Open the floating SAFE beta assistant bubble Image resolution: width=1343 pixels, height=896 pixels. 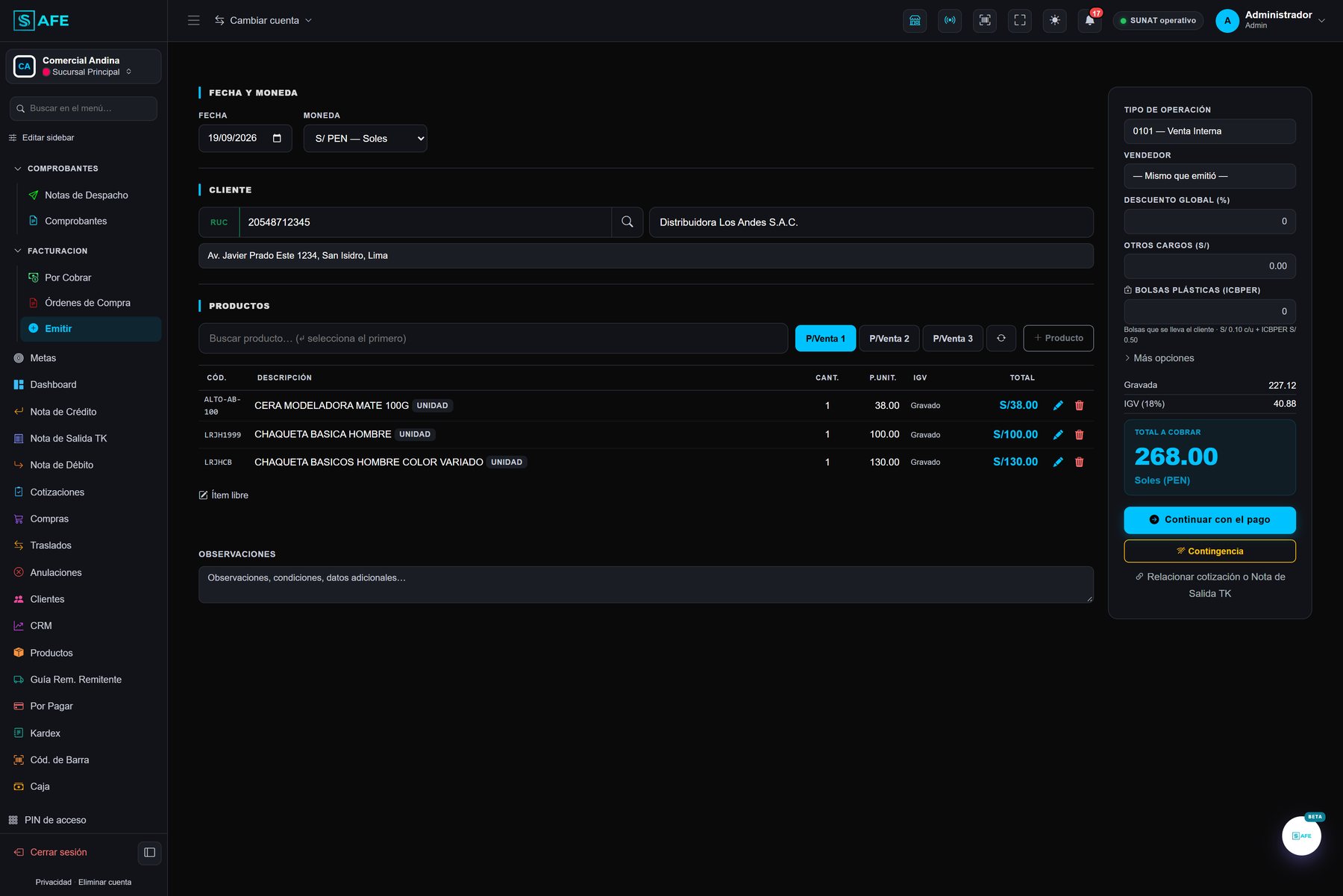coord(1301,836)
